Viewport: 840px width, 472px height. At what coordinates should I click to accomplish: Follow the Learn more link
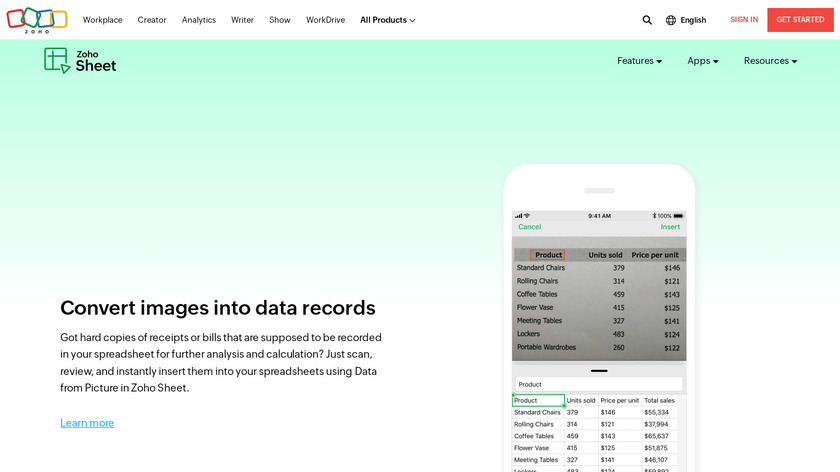(87, 423)
